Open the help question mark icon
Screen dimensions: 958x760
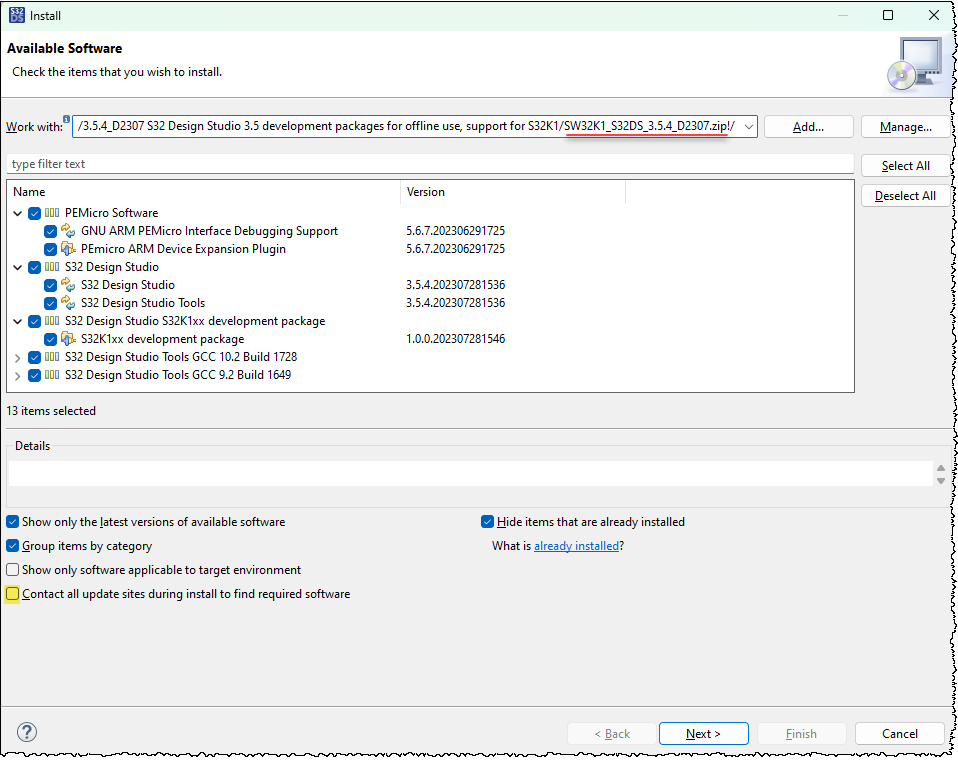(27, 732)
